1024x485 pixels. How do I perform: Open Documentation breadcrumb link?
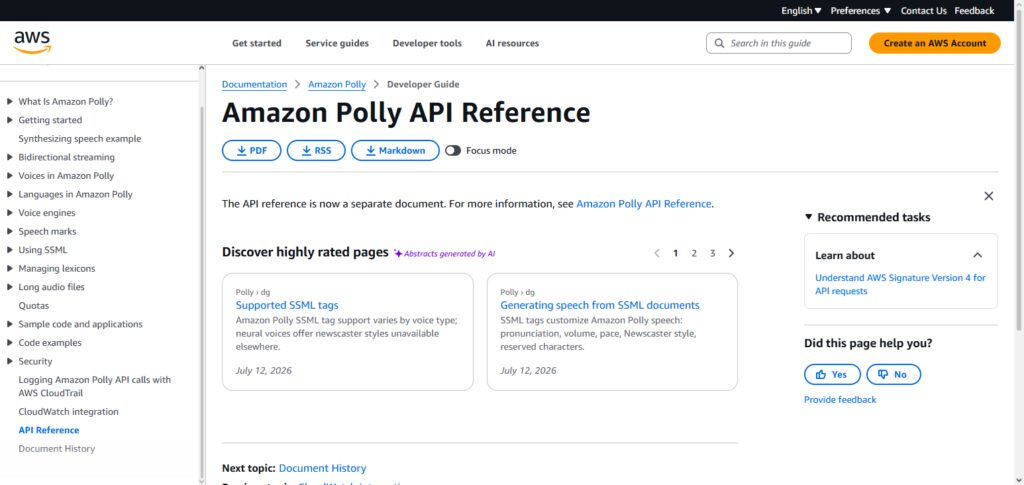click(254, 84)
